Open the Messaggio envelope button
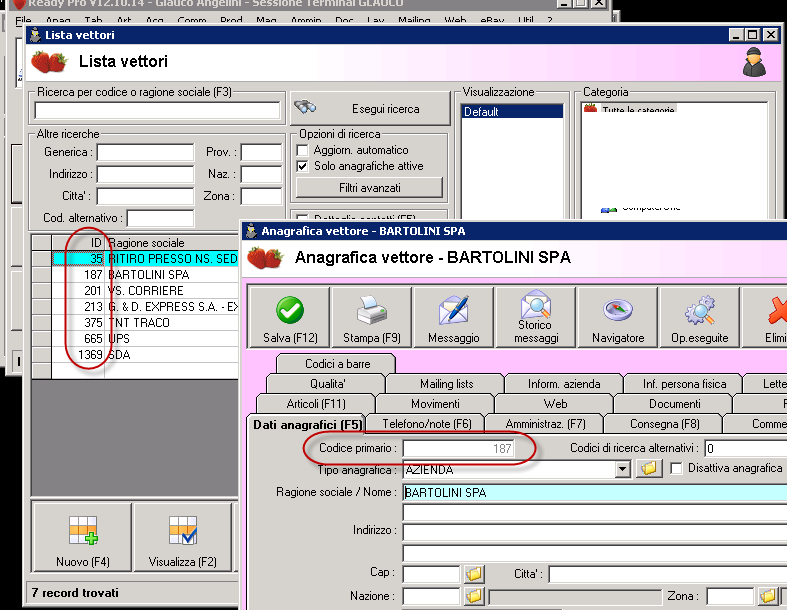787x610 pixels. [x=453, y=317]
